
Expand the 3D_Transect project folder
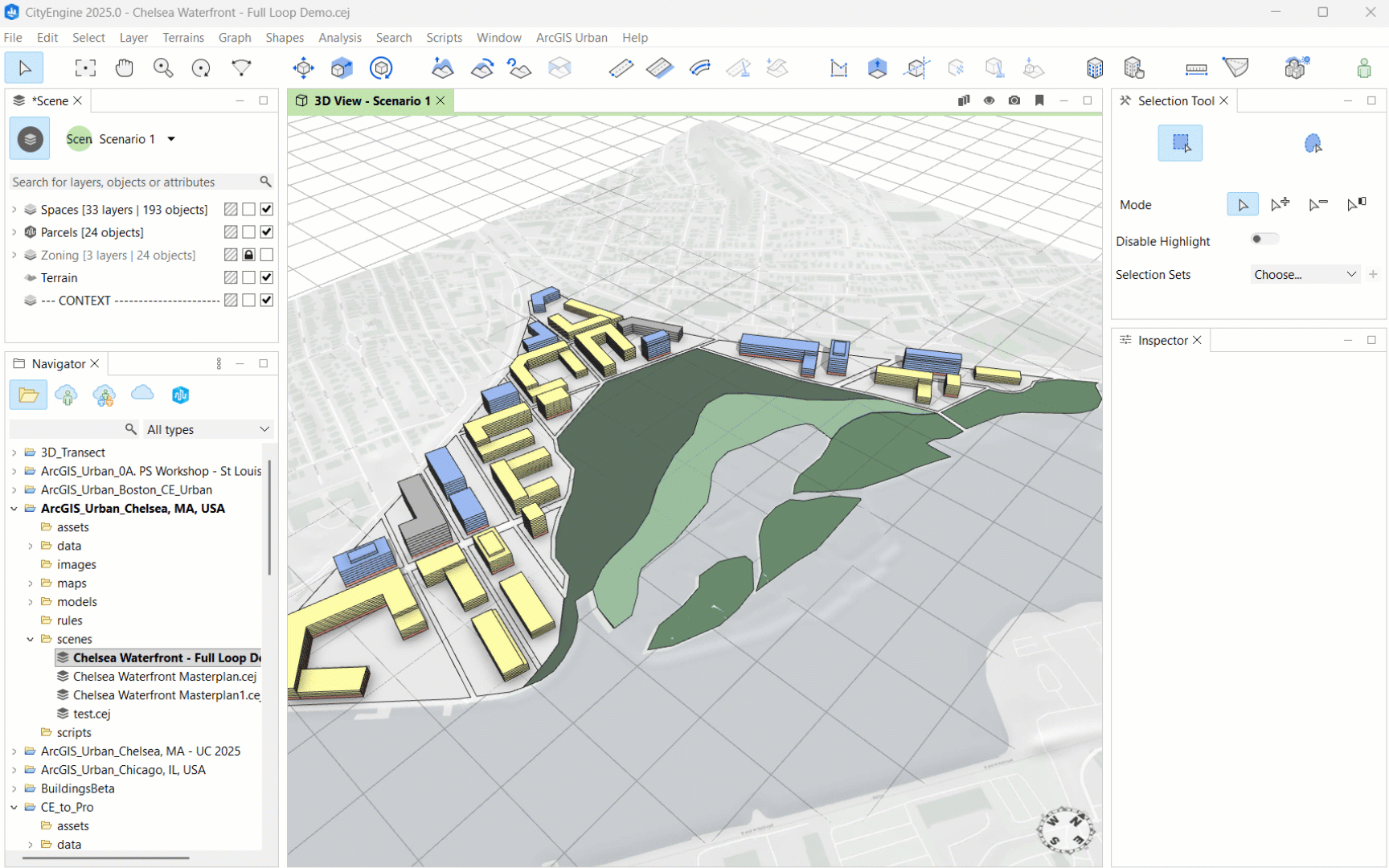14,452
